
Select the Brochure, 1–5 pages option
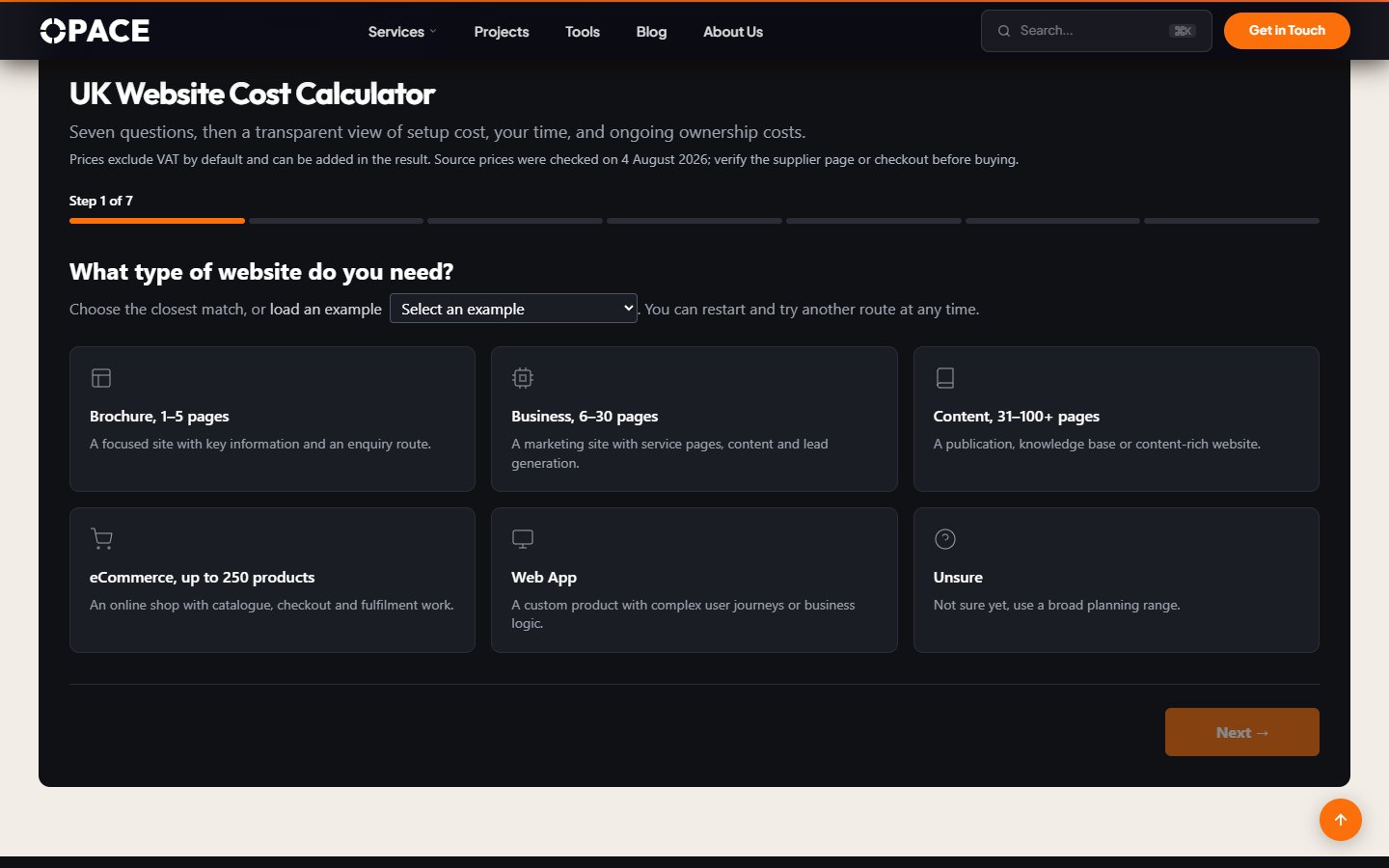[272, 420]
